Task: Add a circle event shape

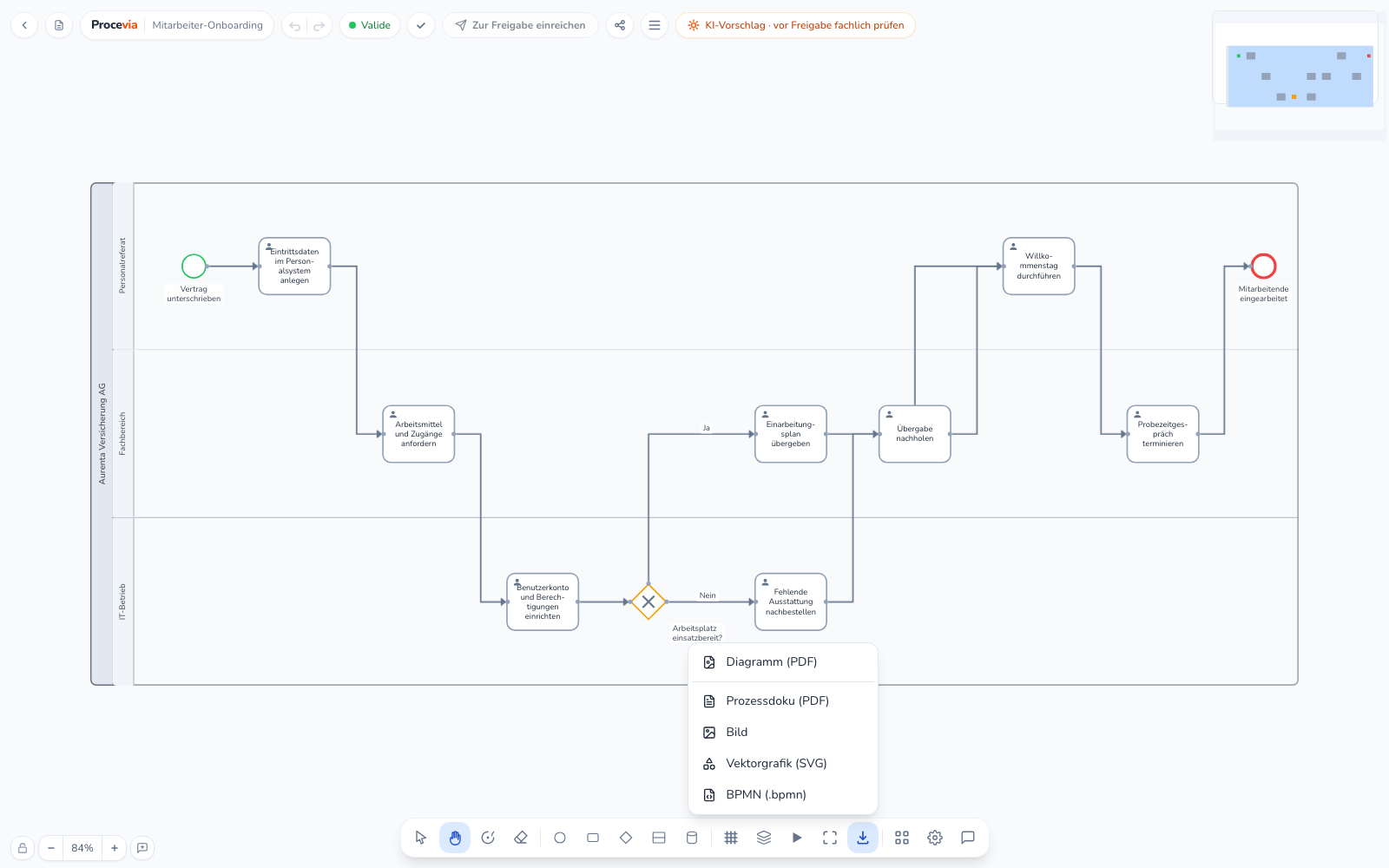Action: 560,838
